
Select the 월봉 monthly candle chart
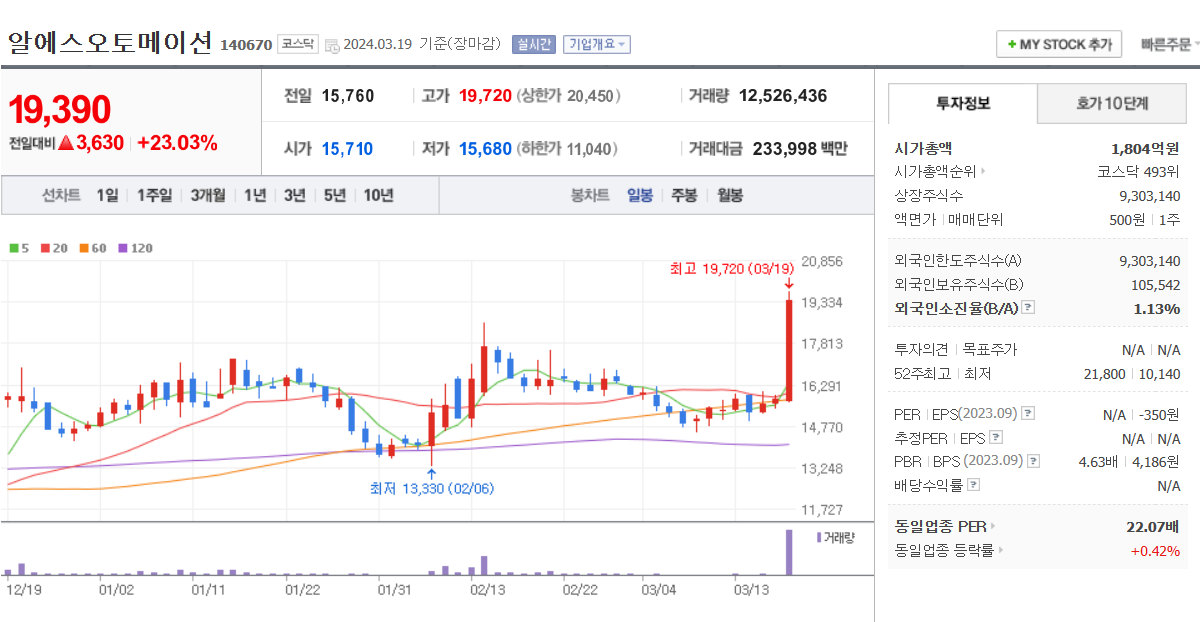click(x=730, y=195)
